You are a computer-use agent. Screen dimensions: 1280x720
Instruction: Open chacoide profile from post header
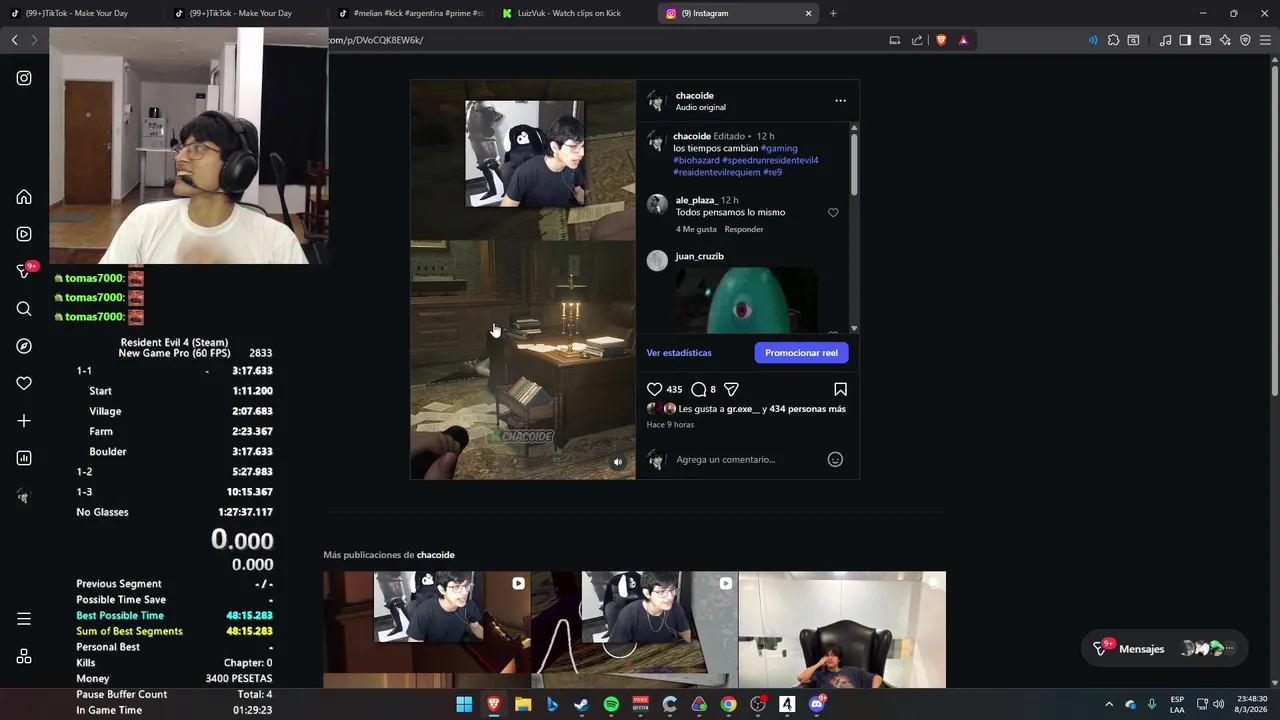click(694, 96)
